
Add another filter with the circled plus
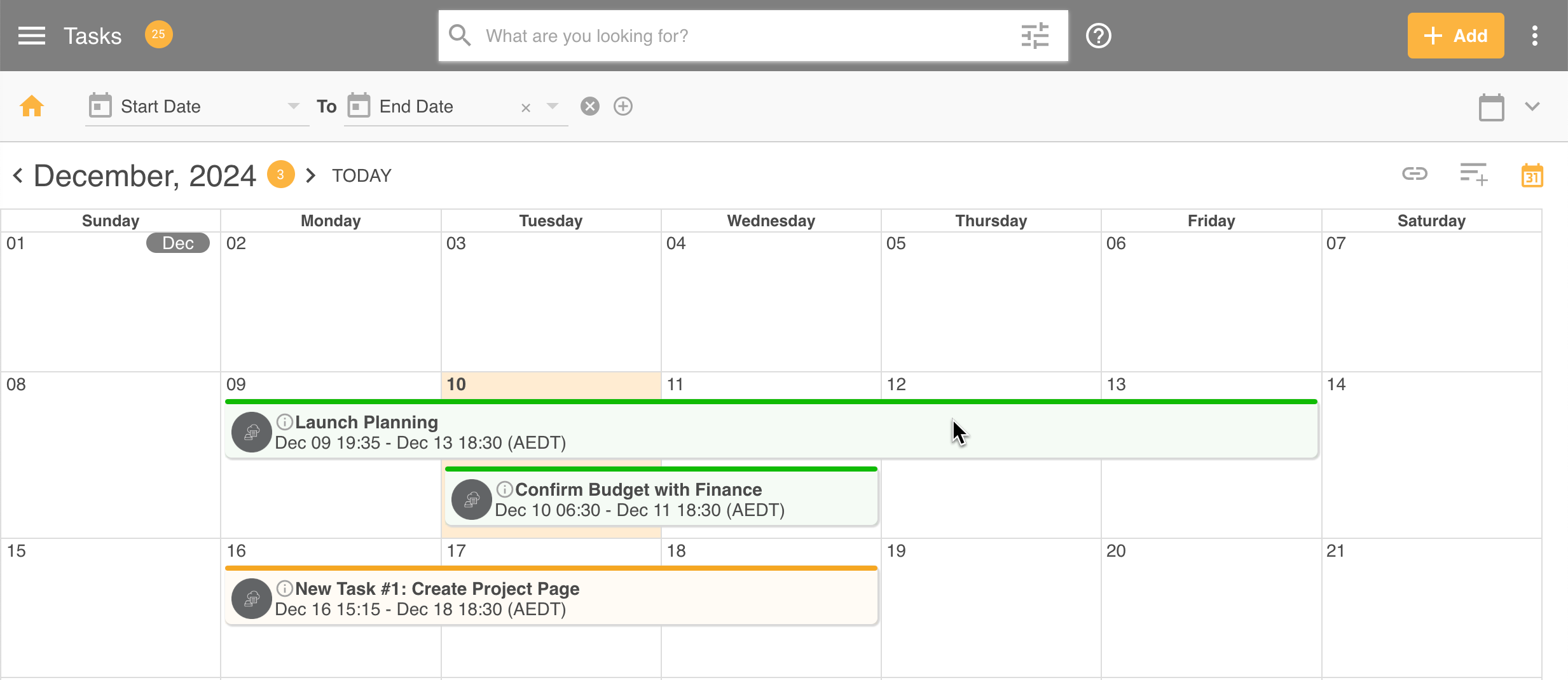[622, 106]
